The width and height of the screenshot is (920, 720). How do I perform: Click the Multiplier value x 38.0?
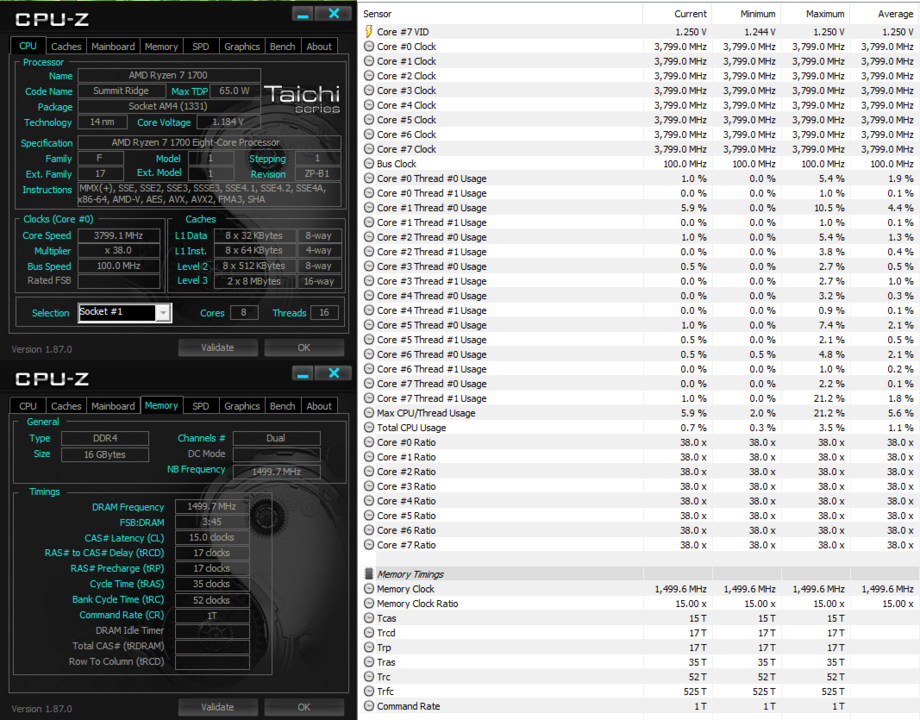[119, 251]
